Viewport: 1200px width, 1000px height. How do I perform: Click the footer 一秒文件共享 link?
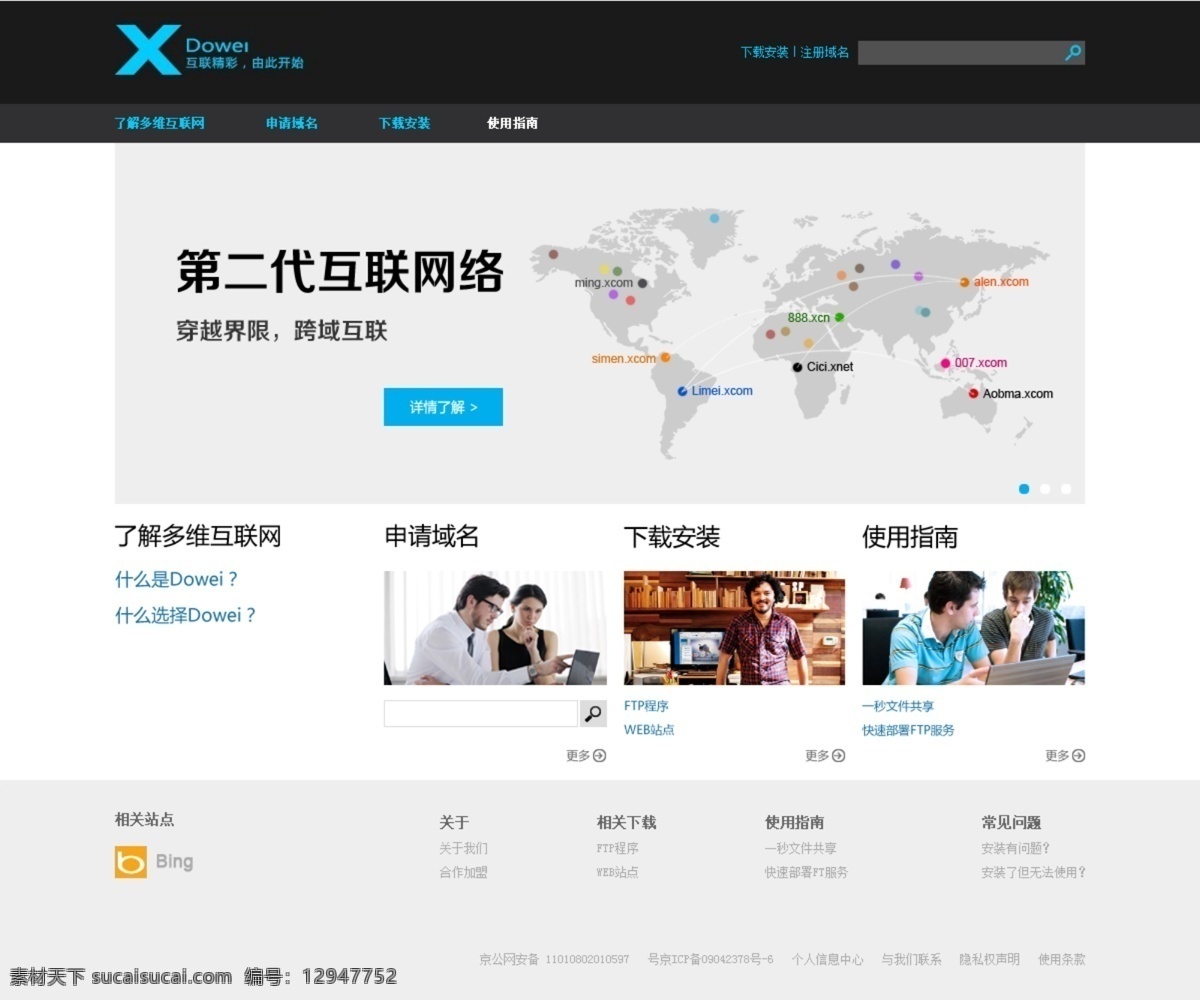pyautogui.click(x=801, y=848)
